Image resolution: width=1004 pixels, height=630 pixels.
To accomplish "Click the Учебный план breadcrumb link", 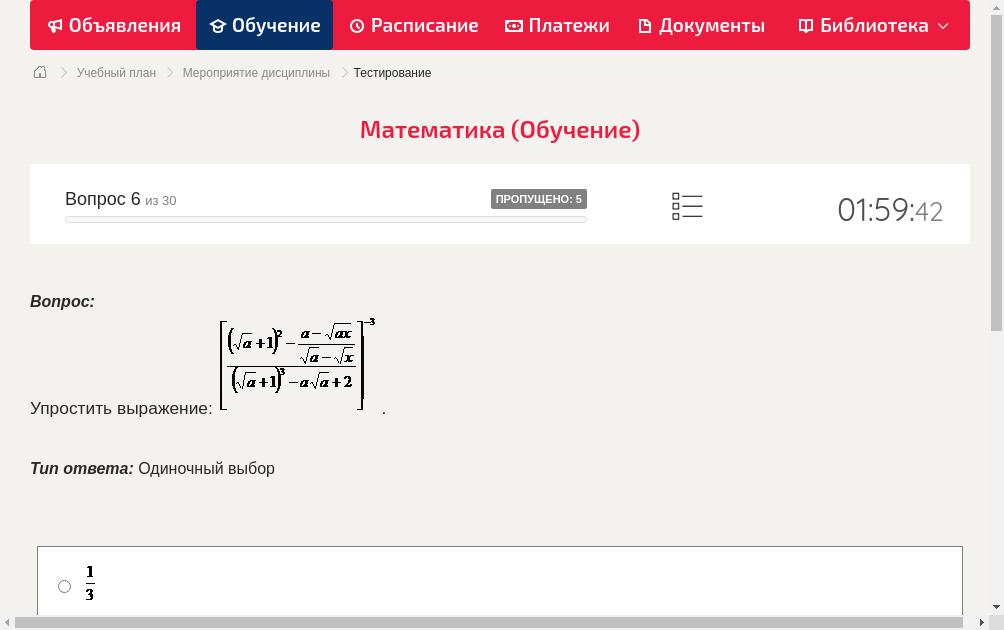I will click(117, 72).
